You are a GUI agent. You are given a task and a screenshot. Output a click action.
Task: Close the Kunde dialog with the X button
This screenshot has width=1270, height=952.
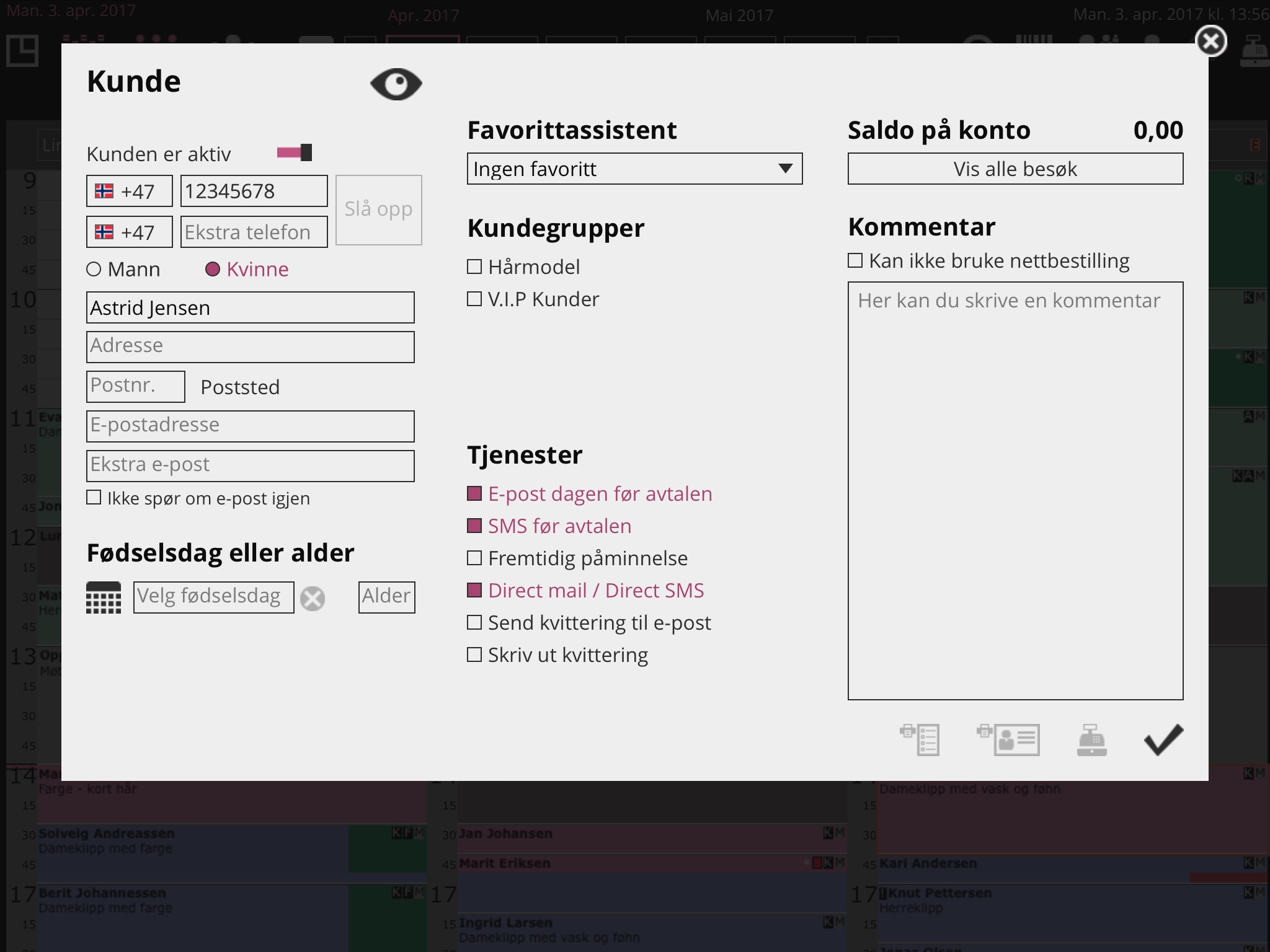pos(1210,42)
